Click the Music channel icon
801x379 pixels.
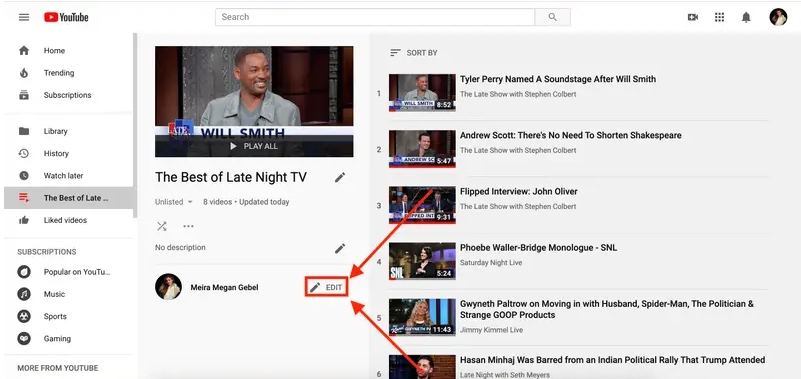pyautogui.click(x=24, y=294)
